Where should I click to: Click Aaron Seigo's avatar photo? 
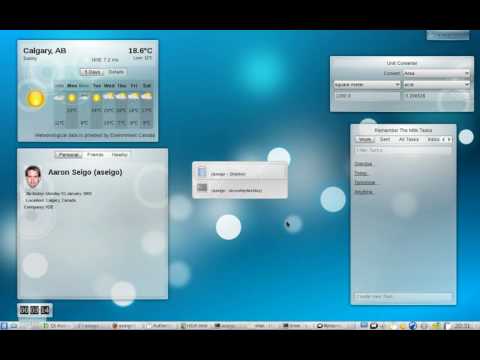[x=33, y=176]
